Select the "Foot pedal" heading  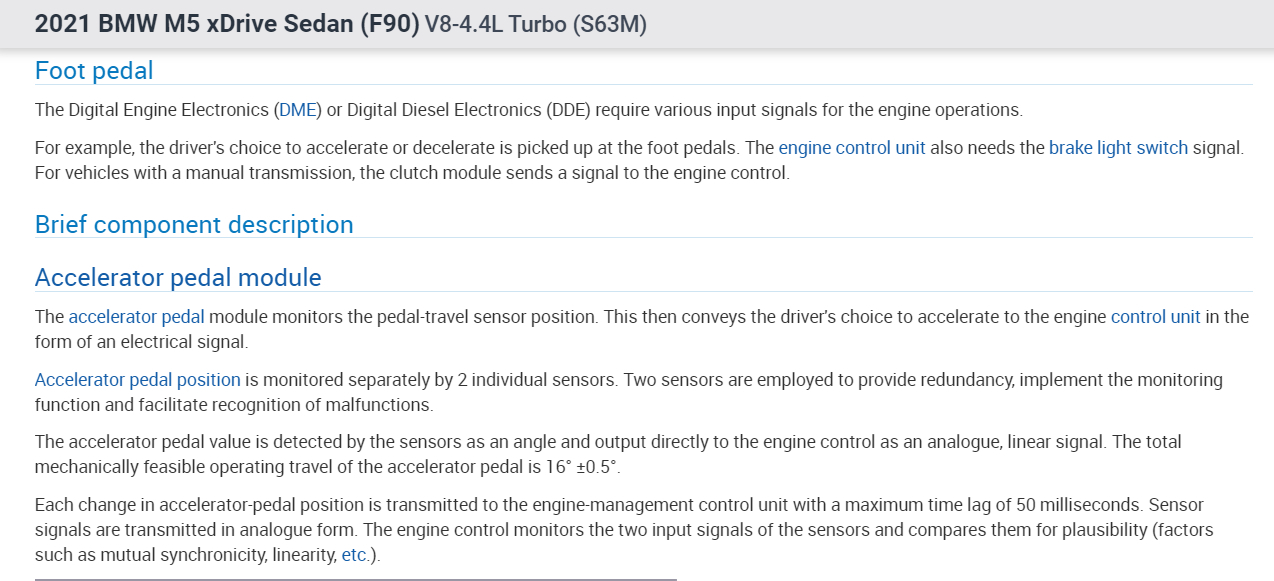(94, 71)
